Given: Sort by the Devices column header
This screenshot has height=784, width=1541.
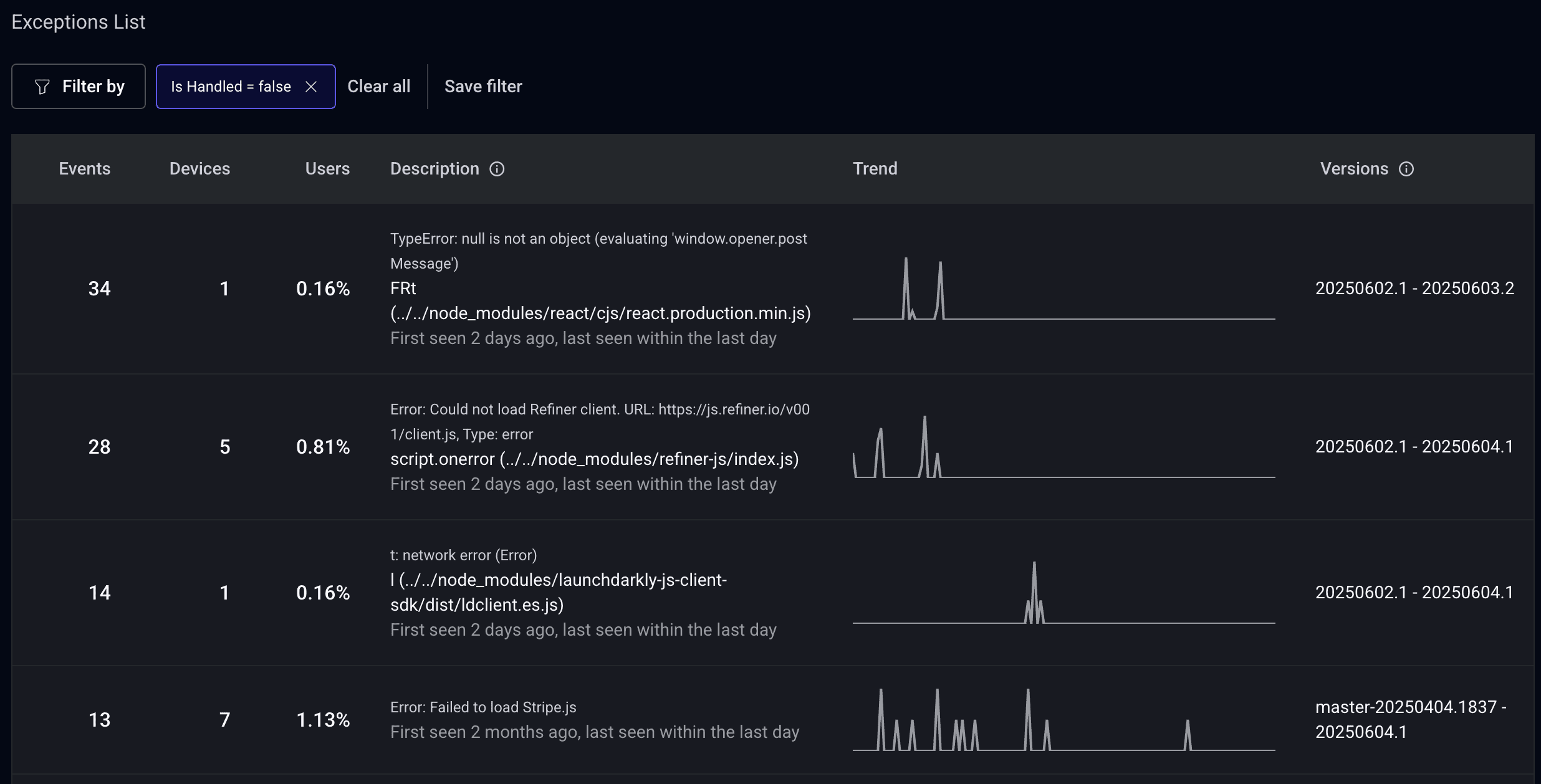Looking at the screenshot, I should [x=200, y=169].
